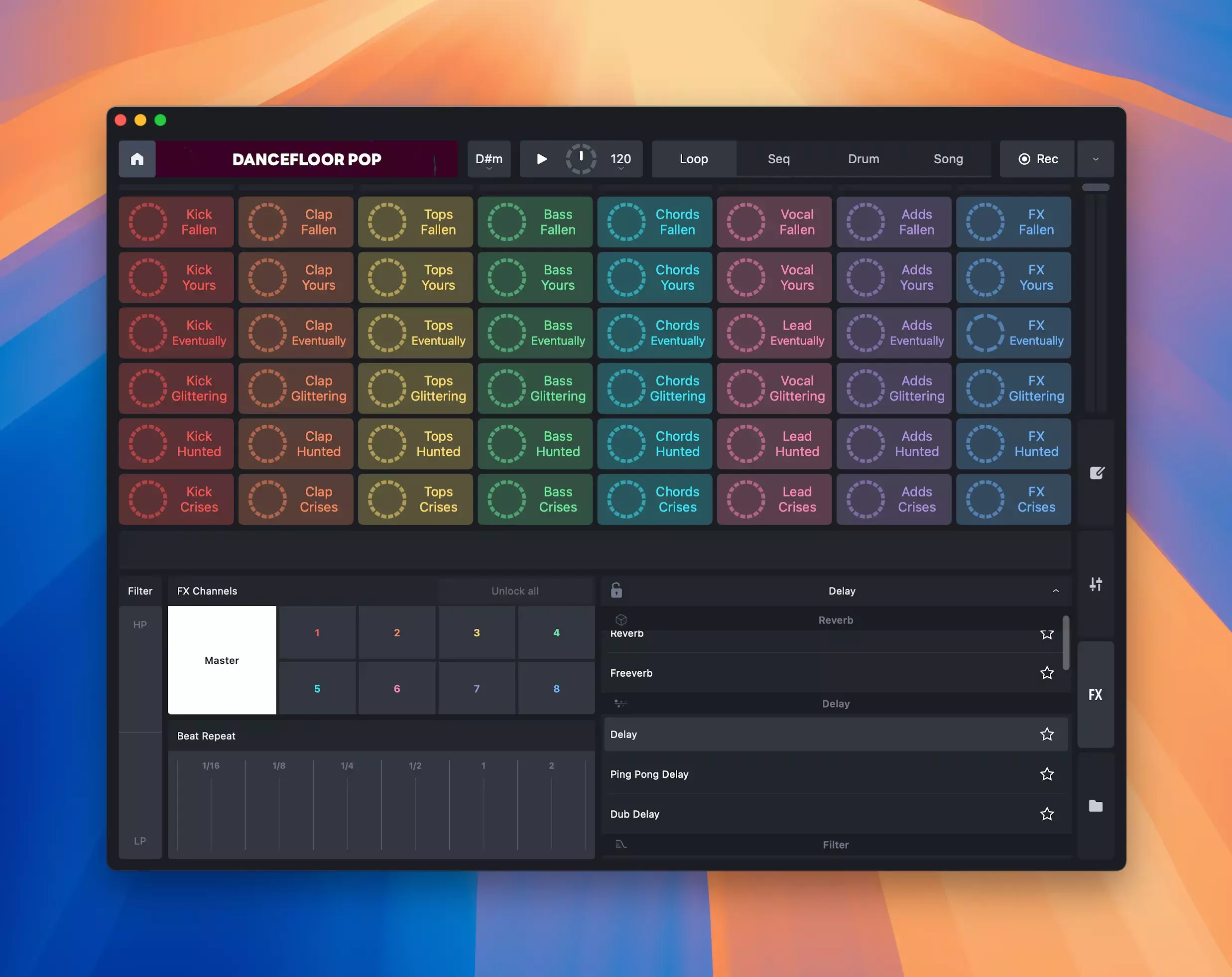Click the Unlock all button
The image size is (1232, 977).
(x=514, y=591)
